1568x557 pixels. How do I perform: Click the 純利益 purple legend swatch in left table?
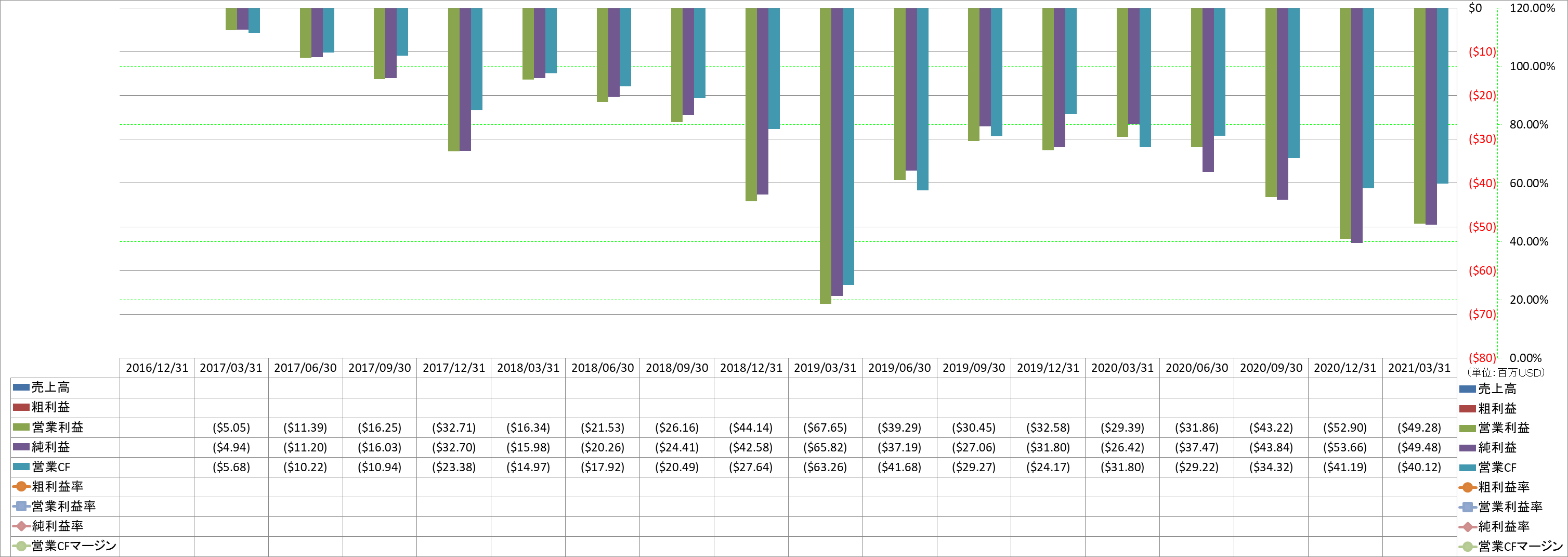point(21,447)
